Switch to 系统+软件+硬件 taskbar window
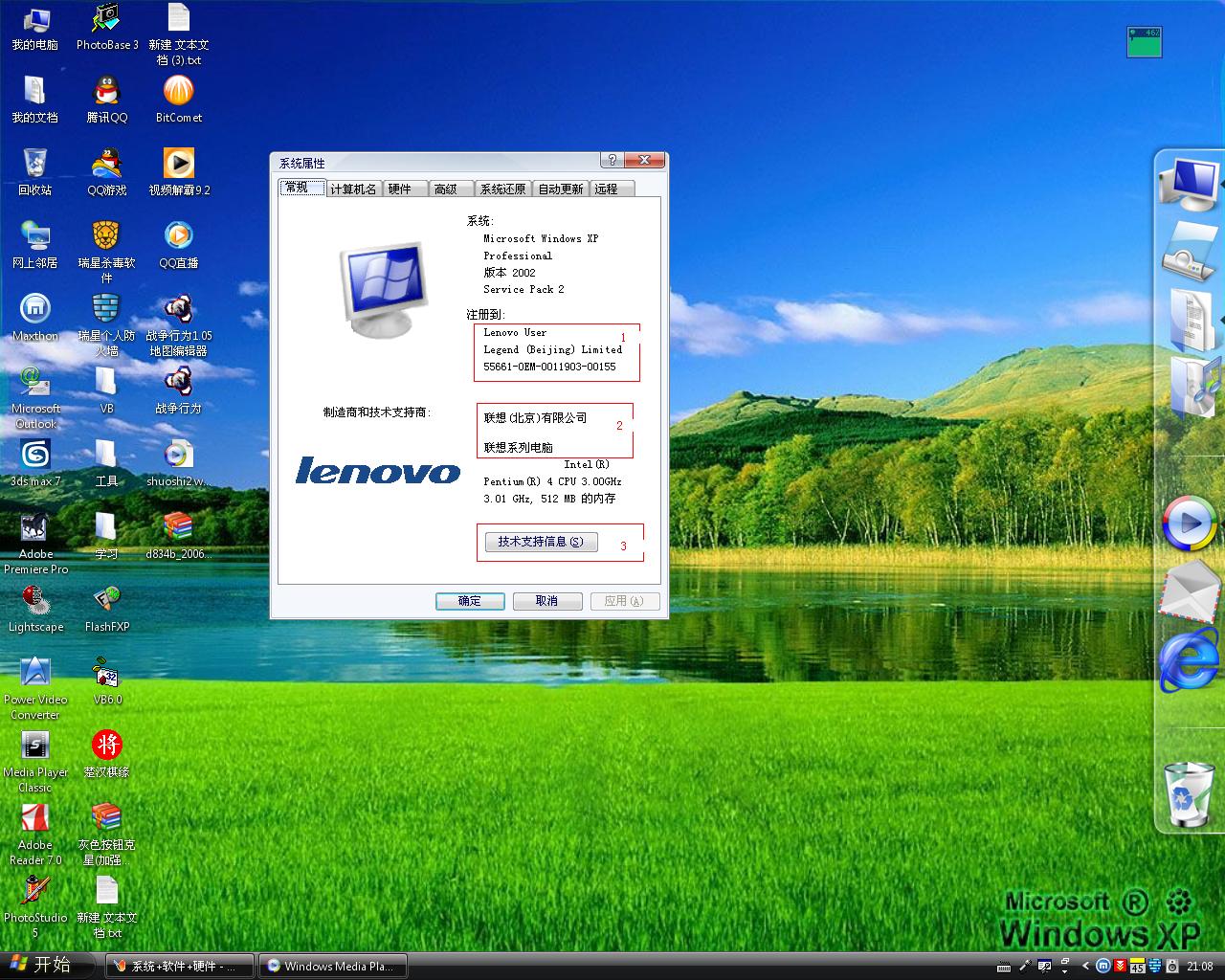The height and width of the screenshot is (980, 1225). [180, 966]
